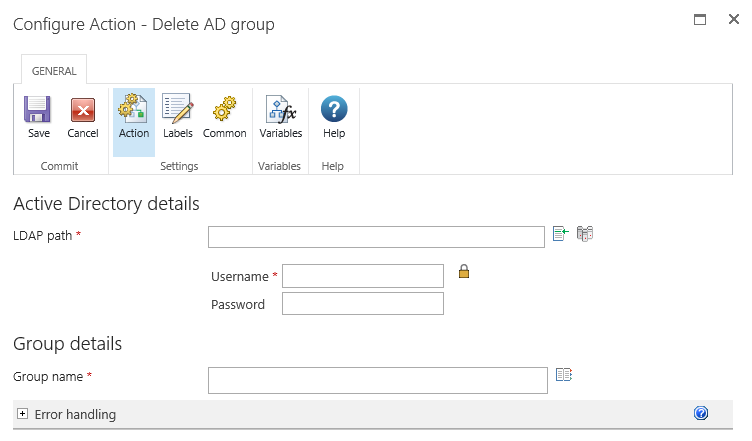Open the Common settings

click(224, 118)
